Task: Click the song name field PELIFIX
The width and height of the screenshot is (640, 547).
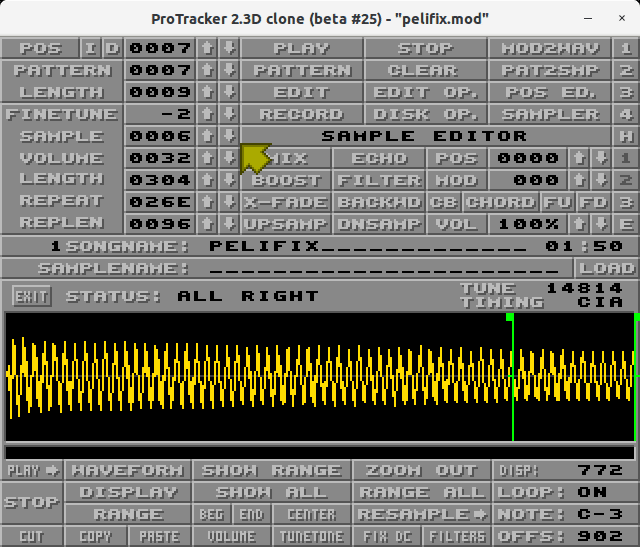Action: pos(367,246)
